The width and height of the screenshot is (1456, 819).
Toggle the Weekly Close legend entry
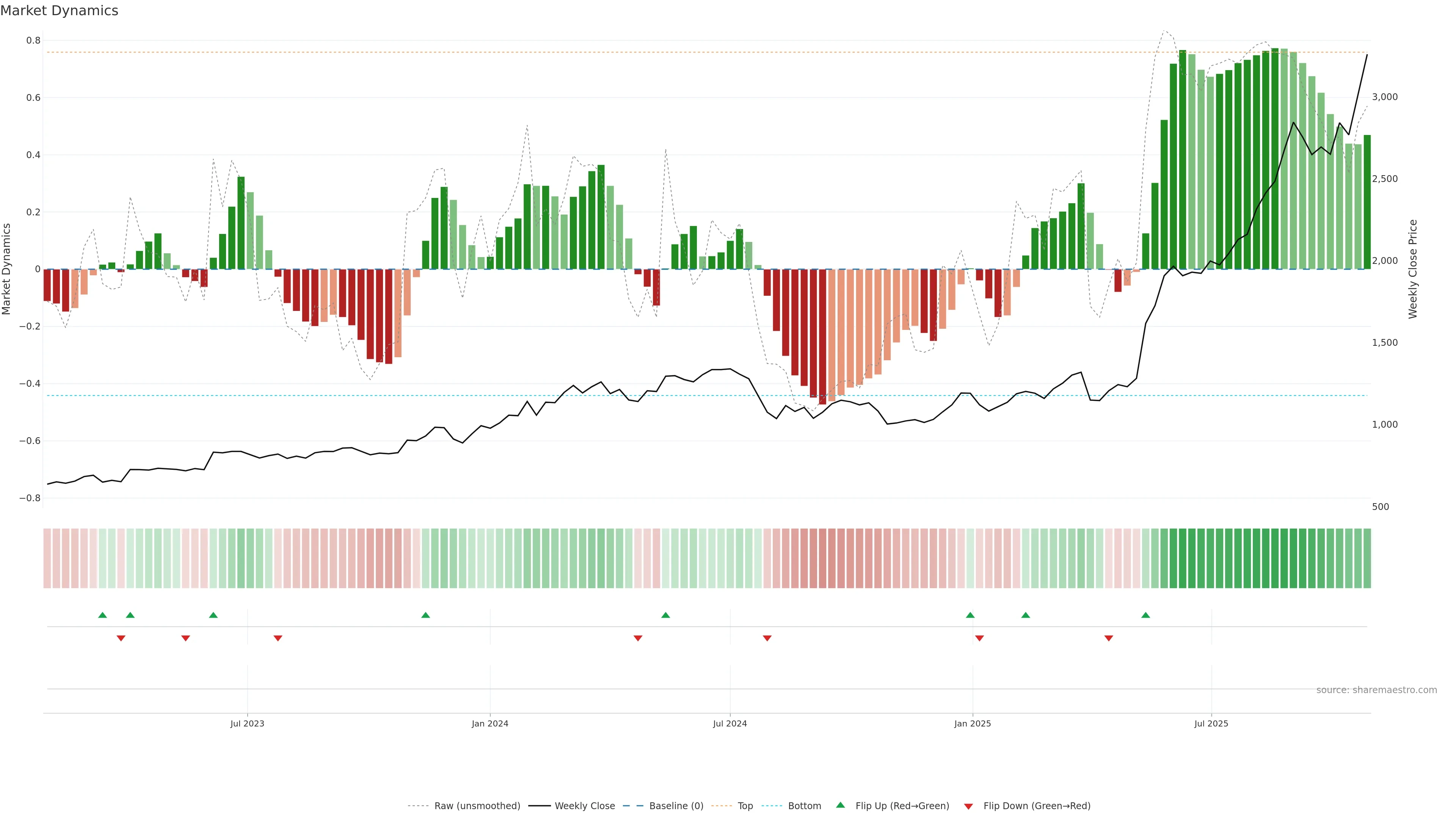click(x=584, y=805)
